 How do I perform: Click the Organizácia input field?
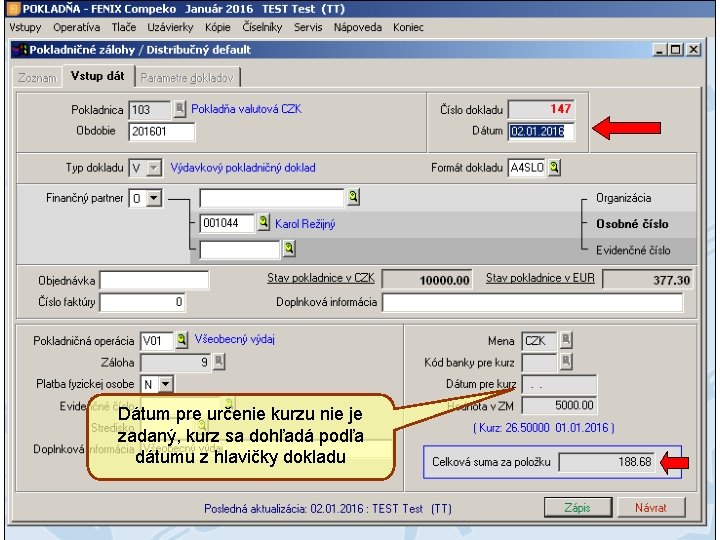coord(272,198)
